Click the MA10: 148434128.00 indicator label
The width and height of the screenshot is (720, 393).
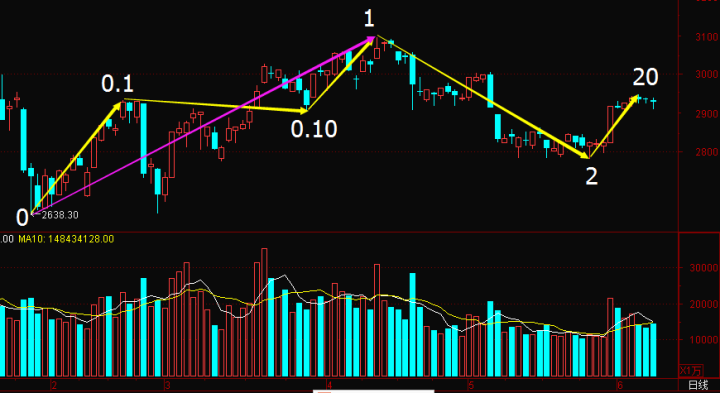click(x=66, y=239)
